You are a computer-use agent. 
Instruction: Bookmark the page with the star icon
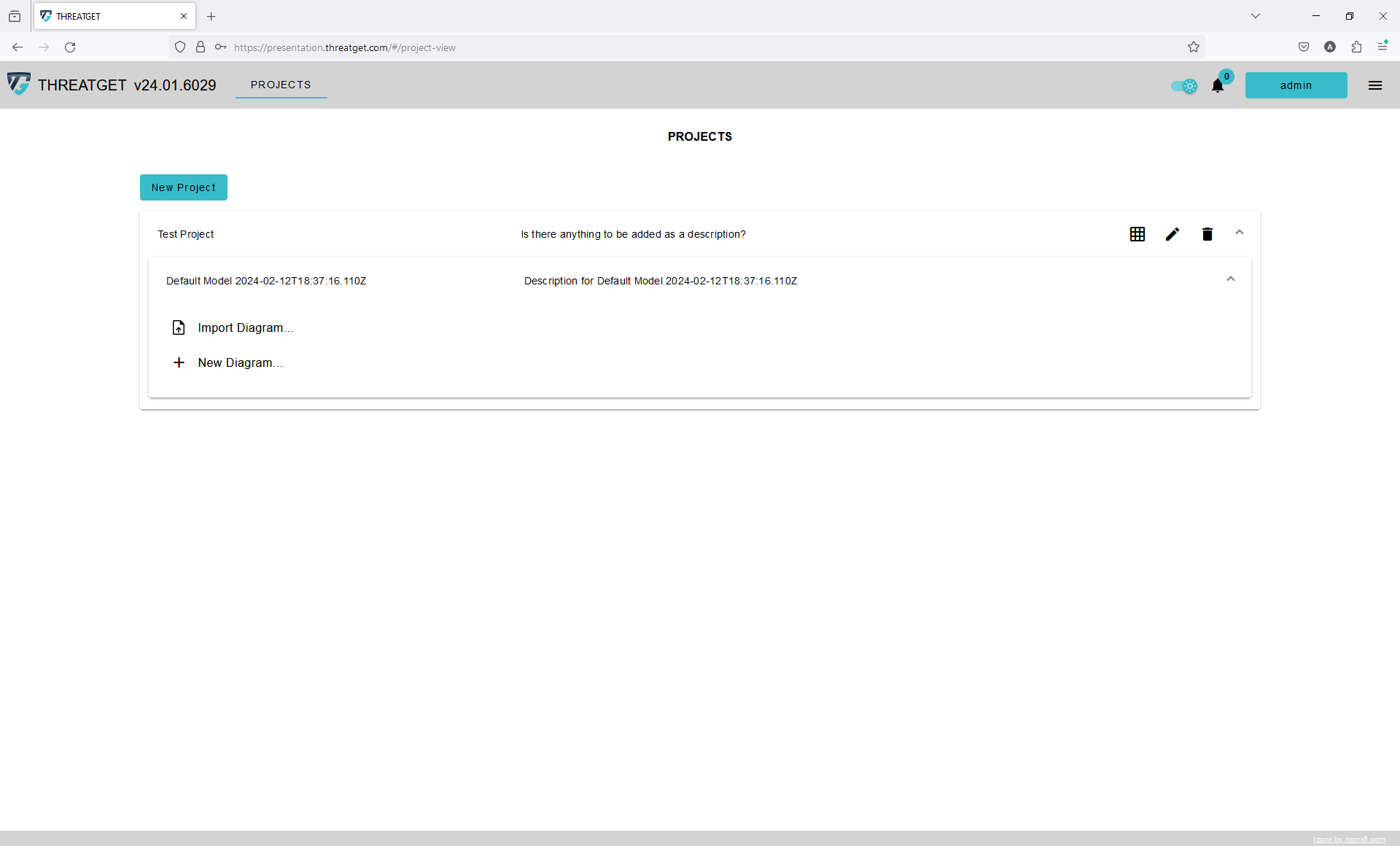pos(1194,47)
